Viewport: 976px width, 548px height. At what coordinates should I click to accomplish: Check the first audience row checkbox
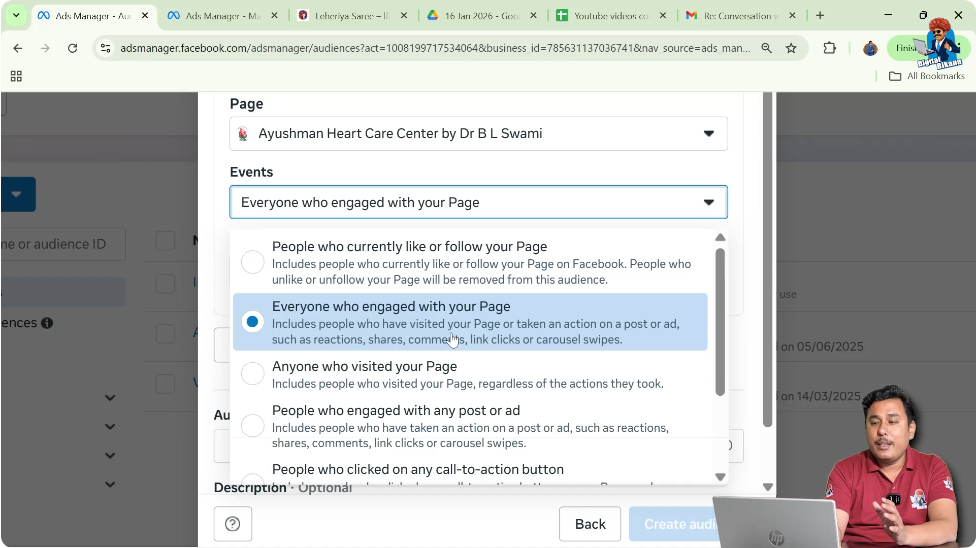[166, 284]
